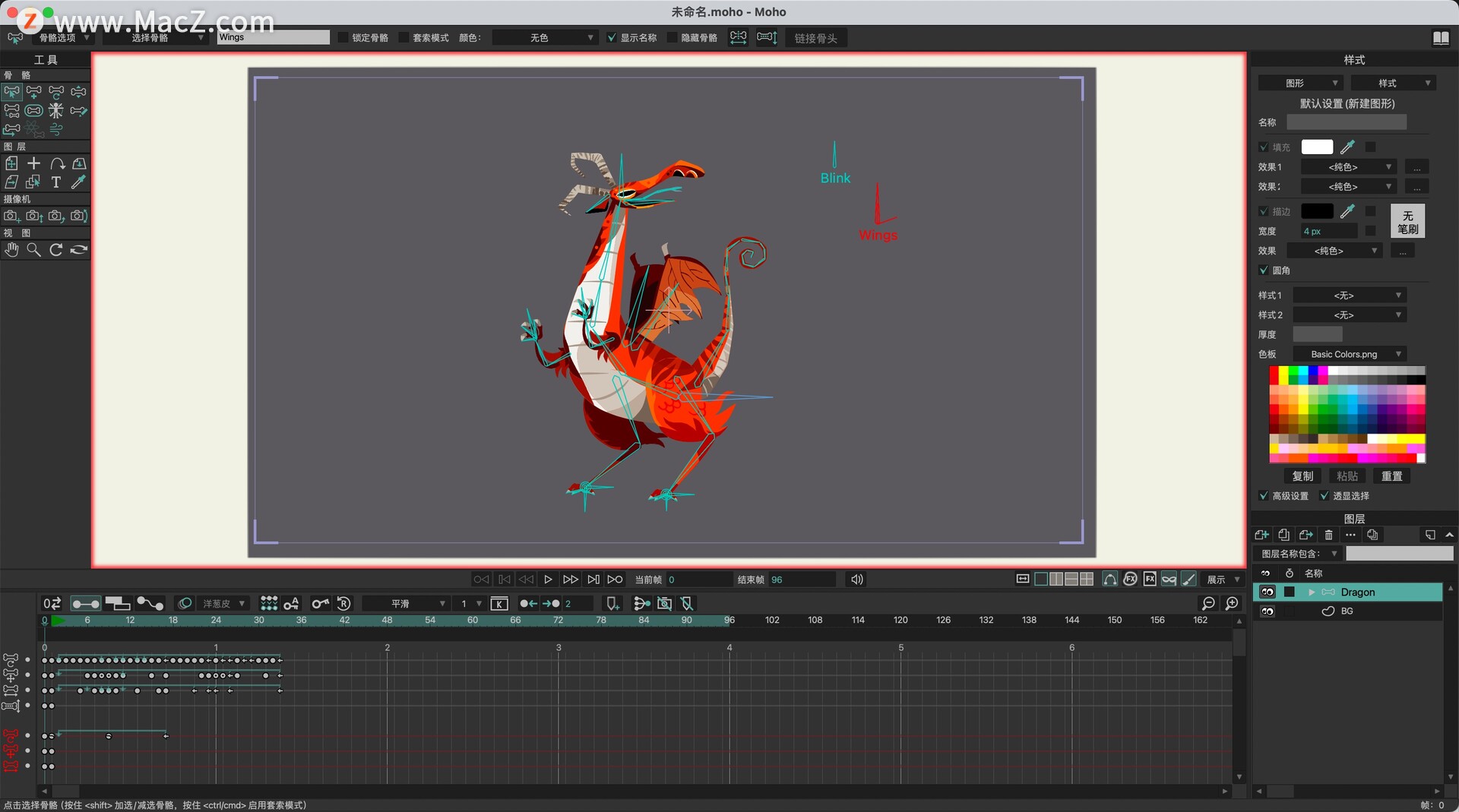Select the Eyedropper tool in layer tools

[79, 182]
